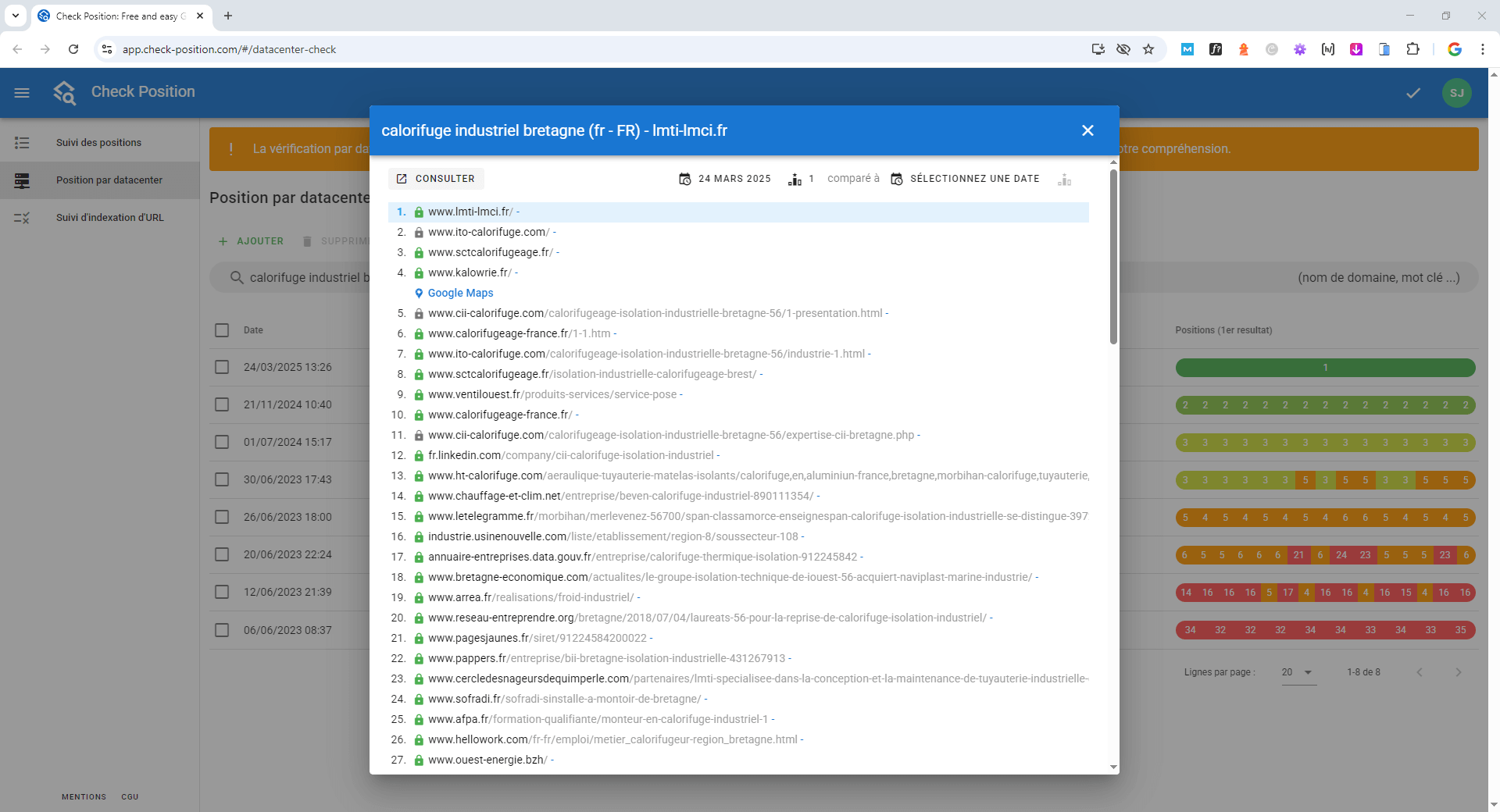This screenshot has width=1500, height=812.
Task: Click the datacenter server icon in sidebar
Action: pyautogui.click(x=22, y=180)
